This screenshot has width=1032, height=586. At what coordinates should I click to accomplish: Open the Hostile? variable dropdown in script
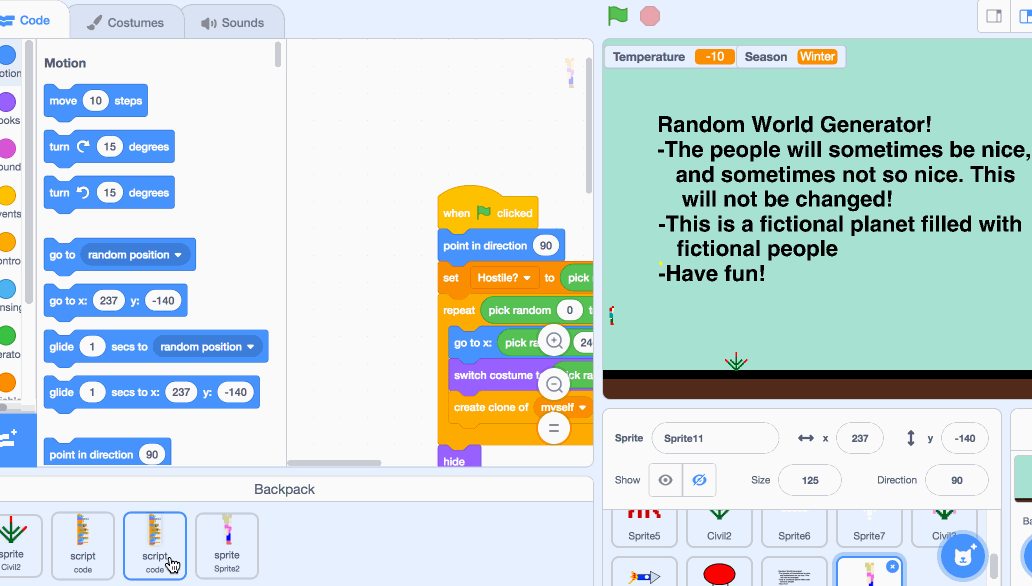point(504,278)
